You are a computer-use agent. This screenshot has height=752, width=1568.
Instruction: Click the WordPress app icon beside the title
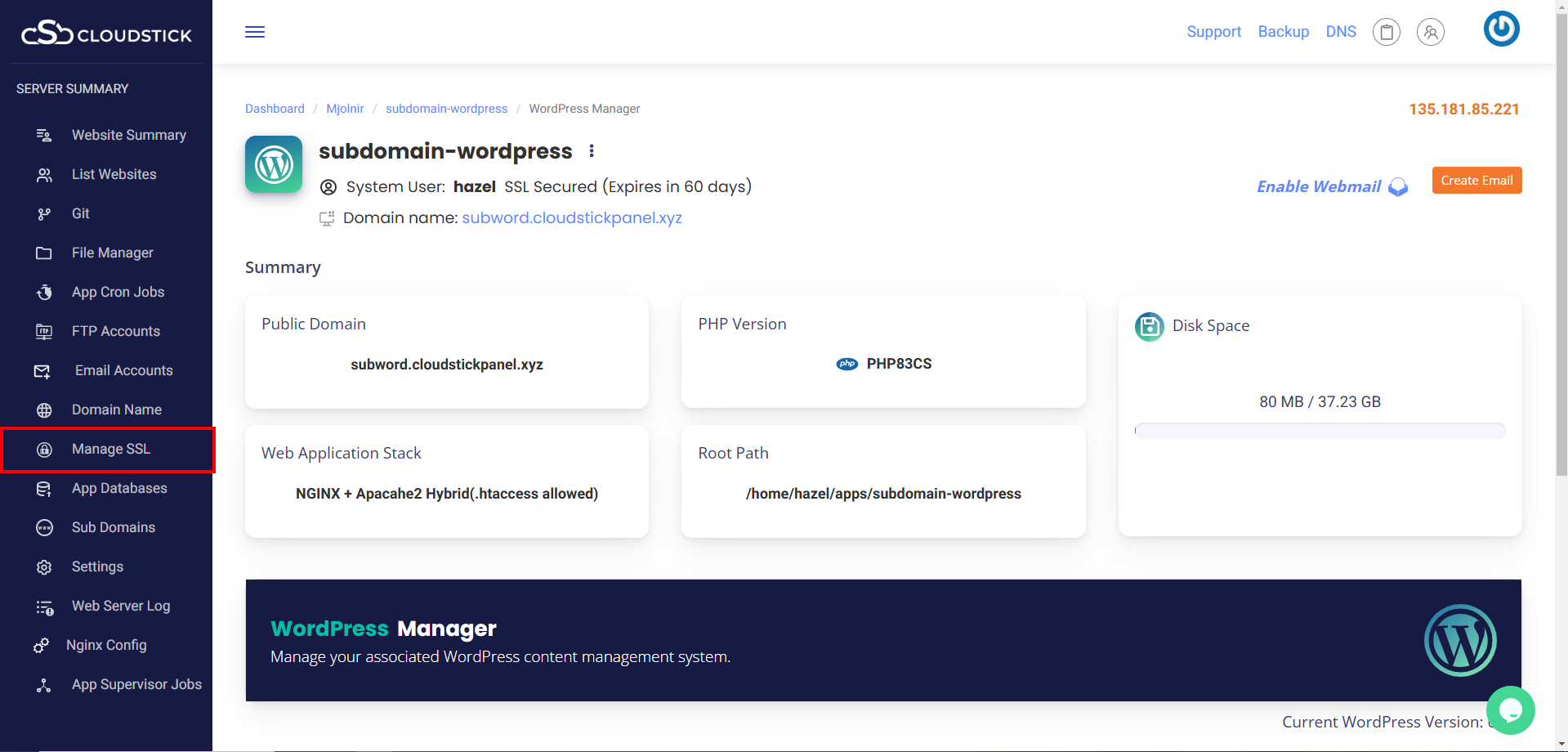(274, 164)
